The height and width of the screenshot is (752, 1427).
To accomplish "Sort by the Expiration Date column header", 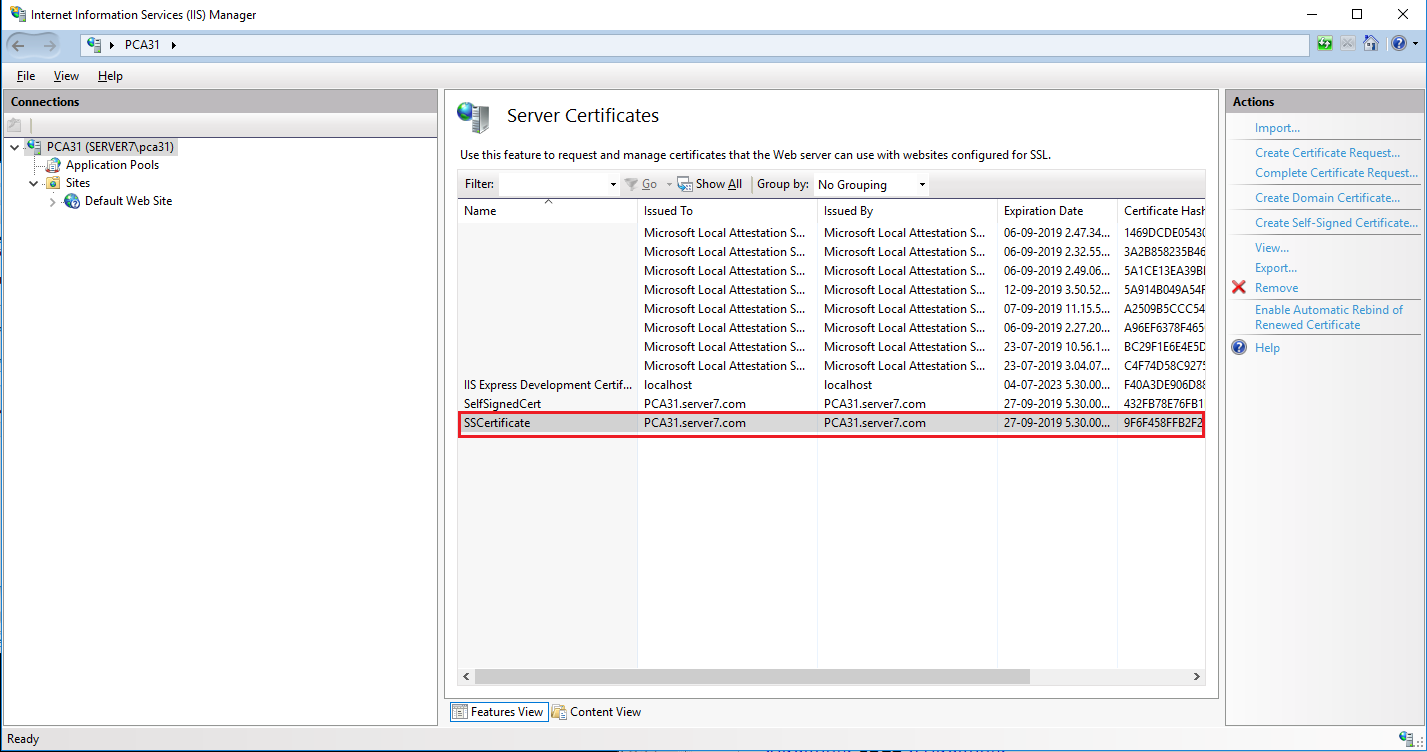I will pos(1057,211).
